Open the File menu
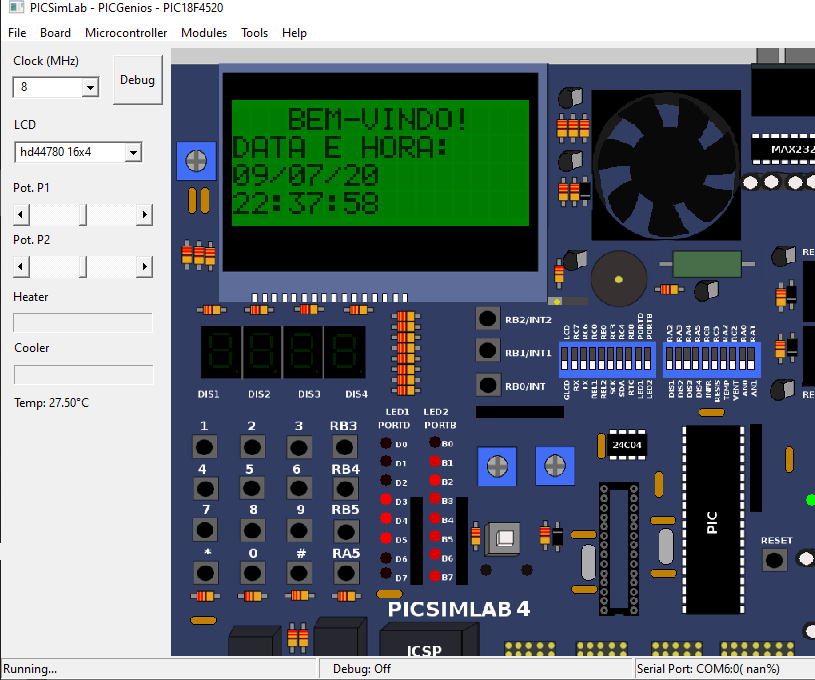 17,33
